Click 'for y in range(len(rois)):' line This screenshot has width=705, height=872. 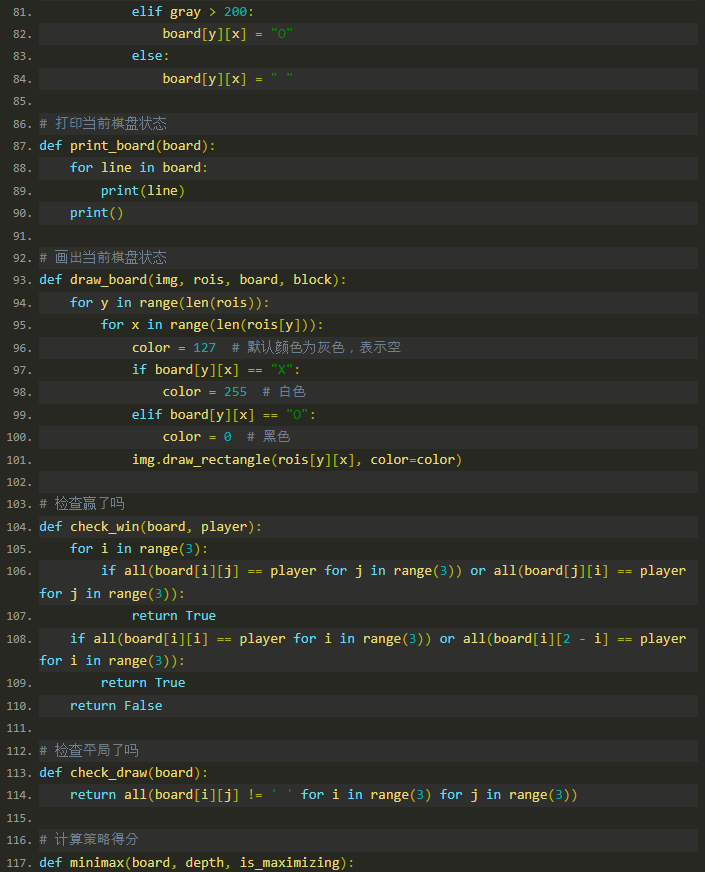tap(170, 303)
